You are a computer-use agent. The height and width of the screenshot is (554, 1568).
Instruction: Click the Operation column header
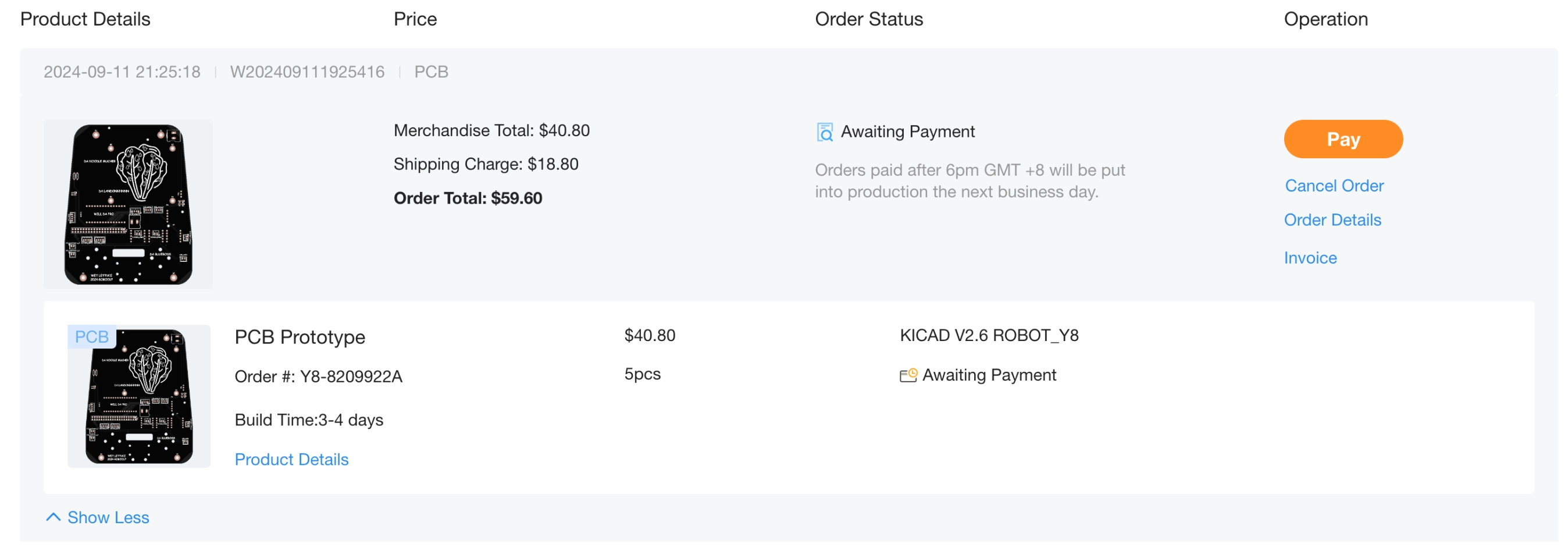coord(1325,19)
